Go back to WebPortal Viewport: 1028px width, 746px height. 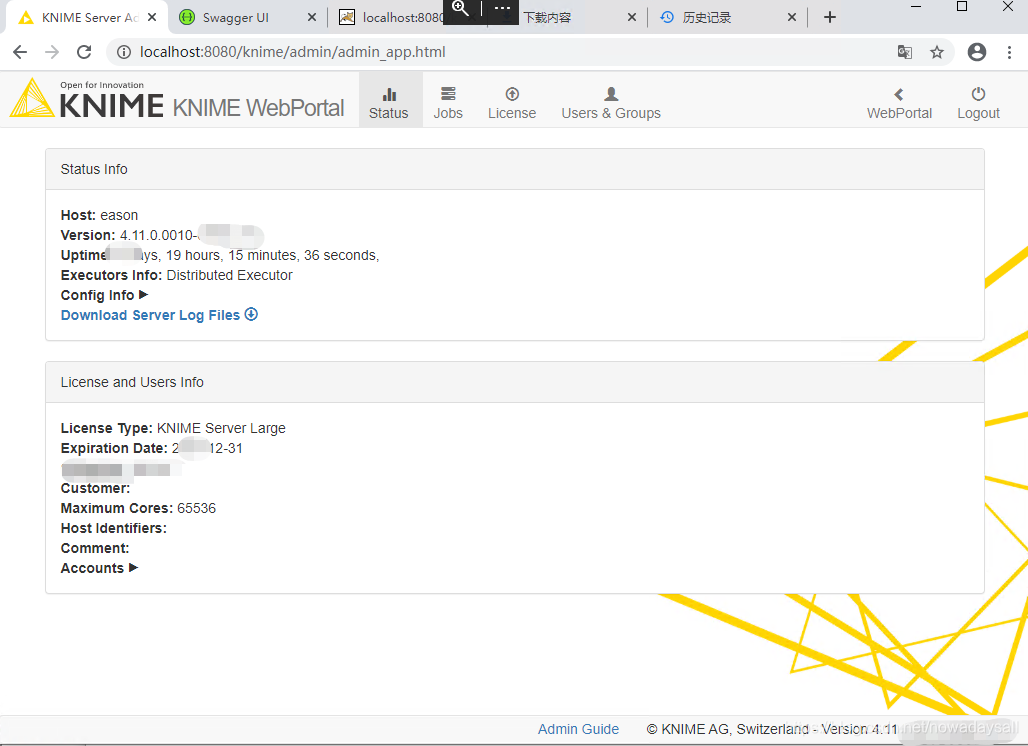coord(899,103)
